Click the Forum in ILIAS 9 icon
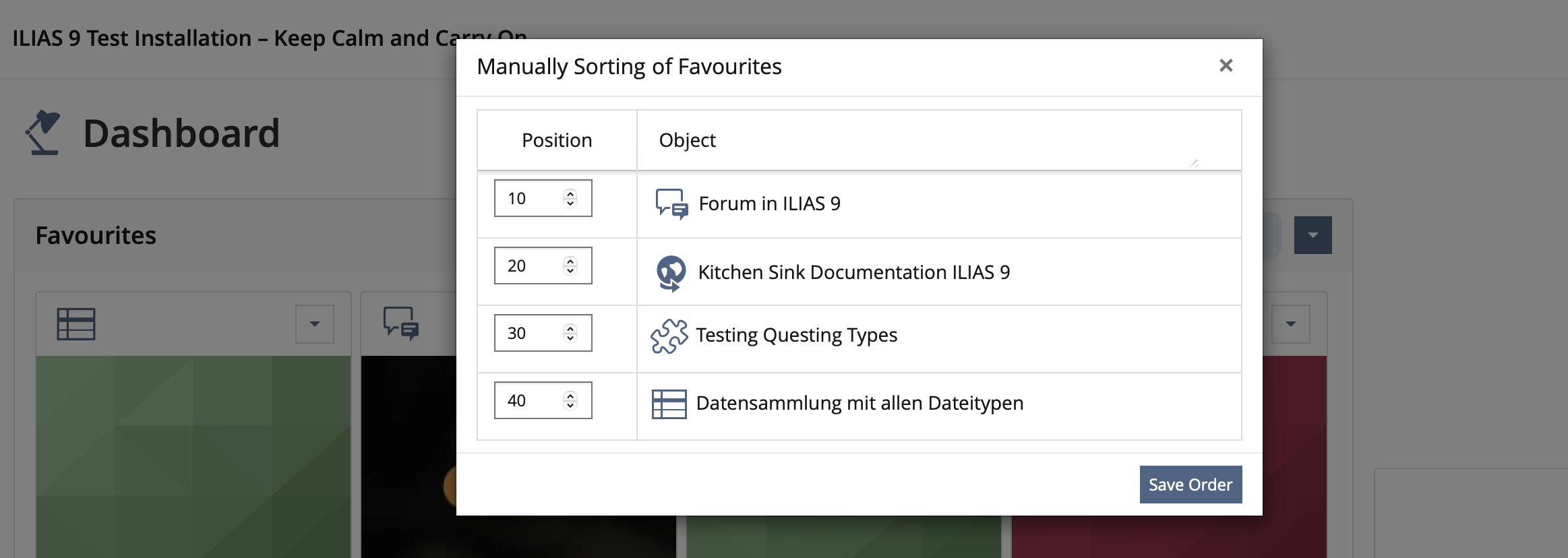 (671, 204)
